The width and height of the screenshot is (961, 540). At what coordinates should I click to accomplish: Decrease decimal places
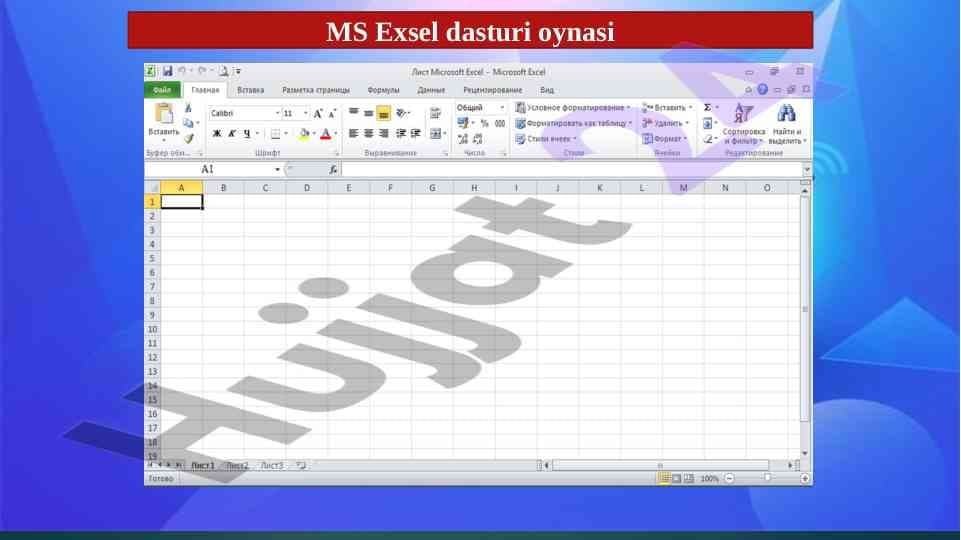click(x=477, y=139)
